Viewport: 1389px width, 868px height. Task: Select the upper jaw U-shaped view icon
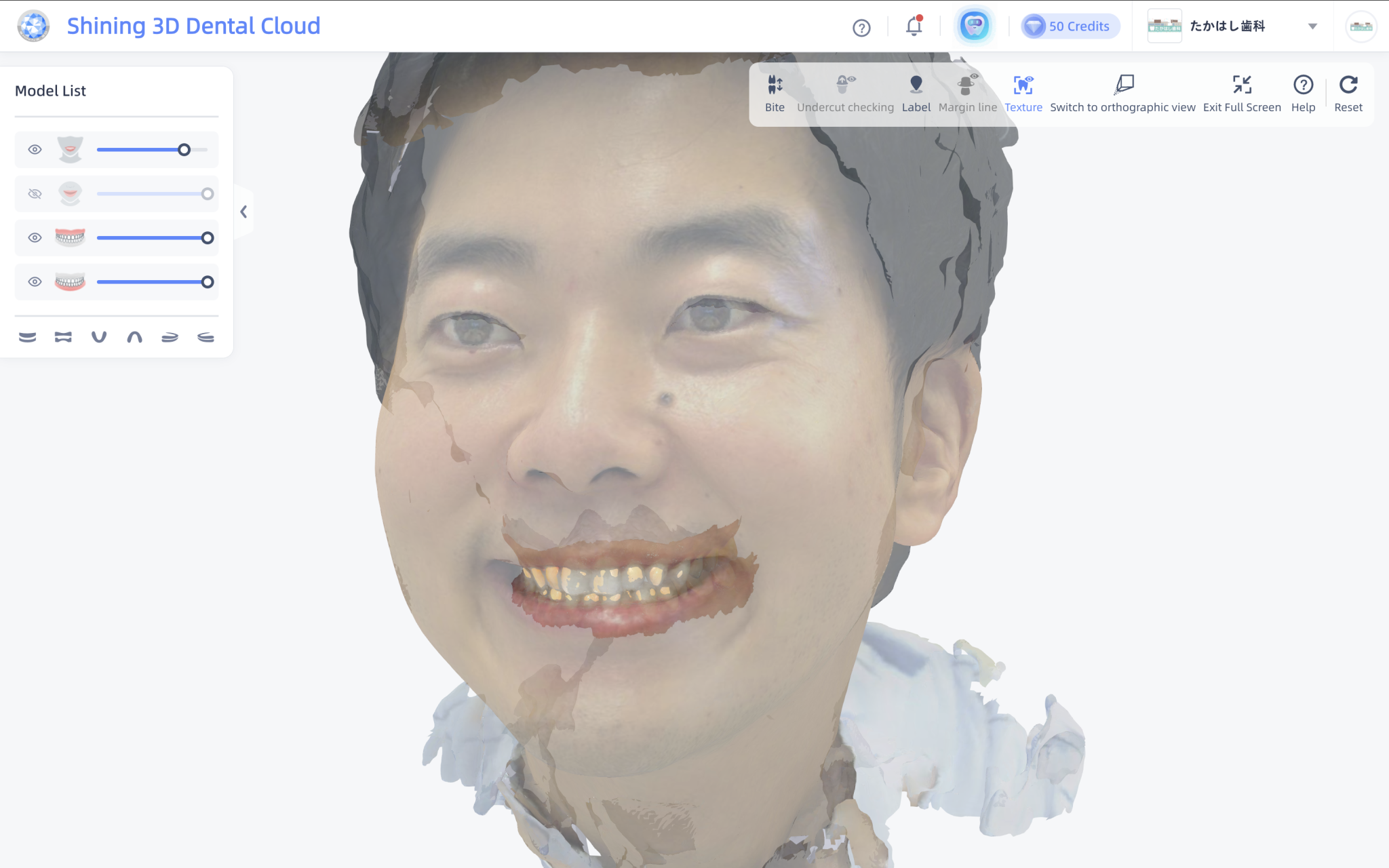coord(99,337)
